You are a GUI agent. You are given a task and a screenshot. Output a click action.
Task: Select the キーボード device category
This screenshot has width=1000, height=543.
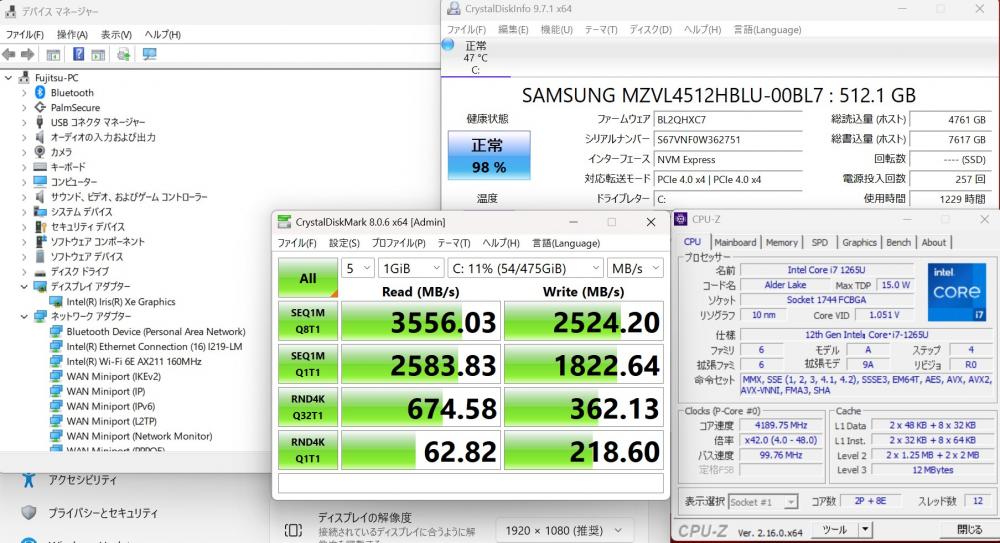point(68,167)
